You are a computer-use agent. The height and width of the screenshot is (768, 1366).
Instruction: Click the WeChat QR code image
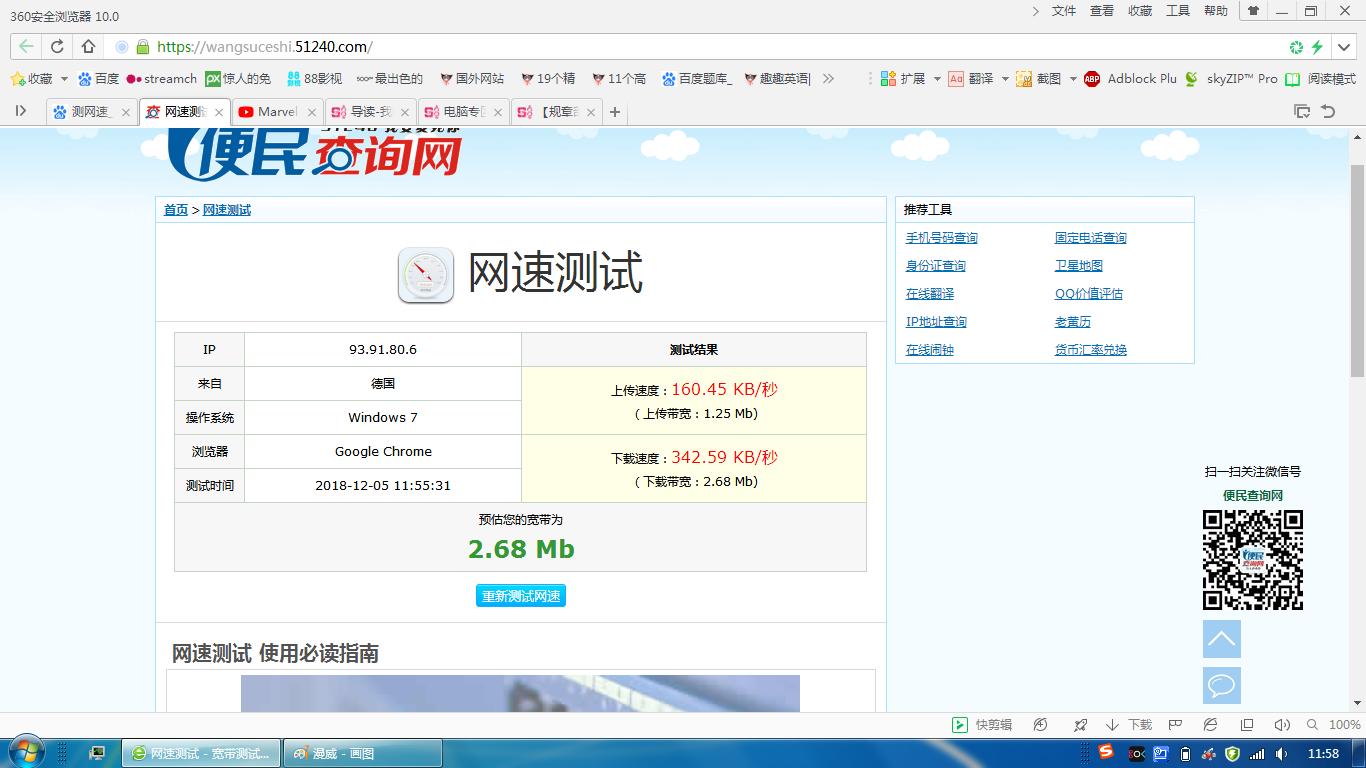coord(1252,560)
